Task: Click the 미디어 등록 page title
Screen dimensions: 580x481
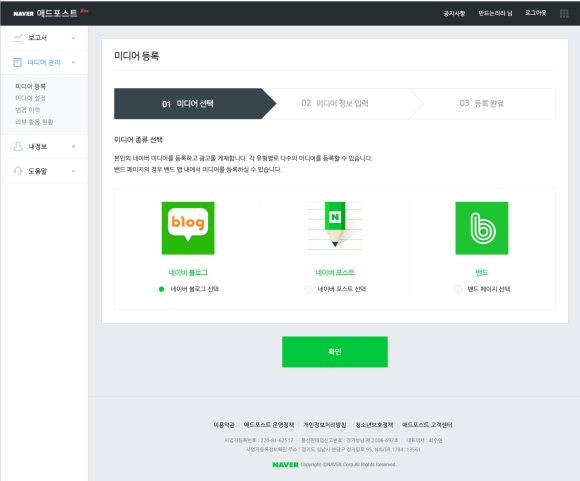Action: (136, 56)
